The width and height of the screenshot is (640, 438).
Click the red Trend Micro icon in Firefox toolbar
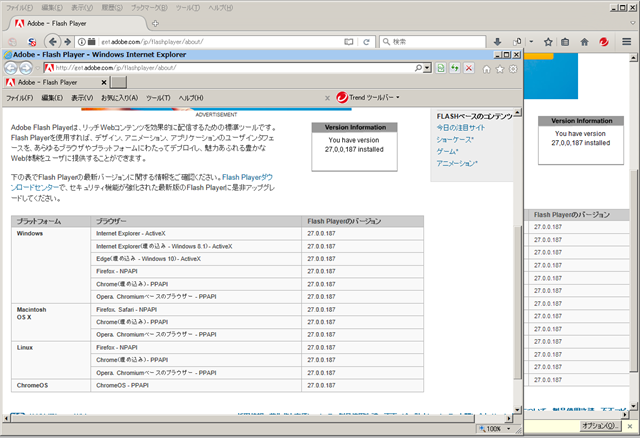[604, 42]
